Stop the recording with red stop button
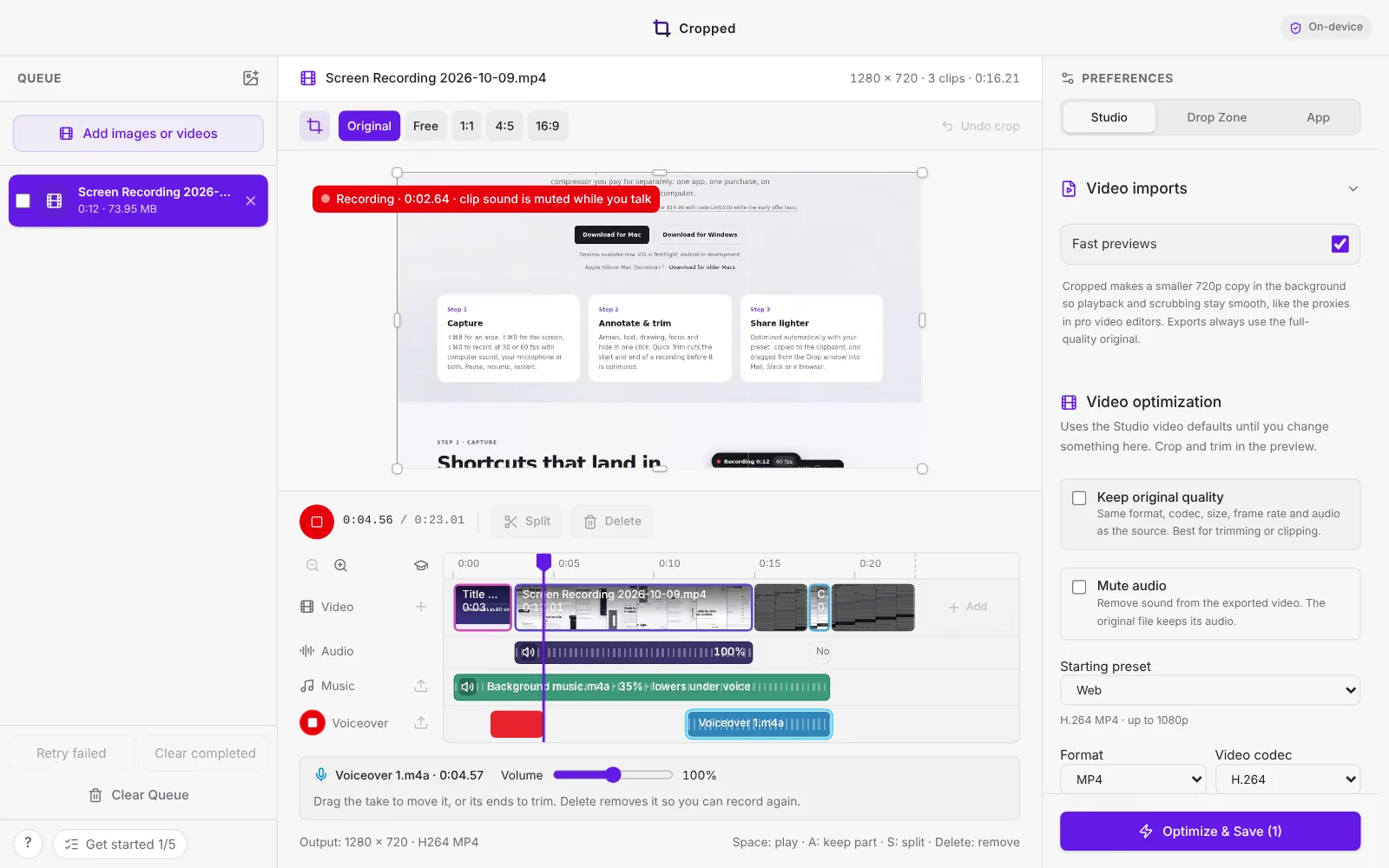The image size is (1389, 868). (x=317, y=522)
